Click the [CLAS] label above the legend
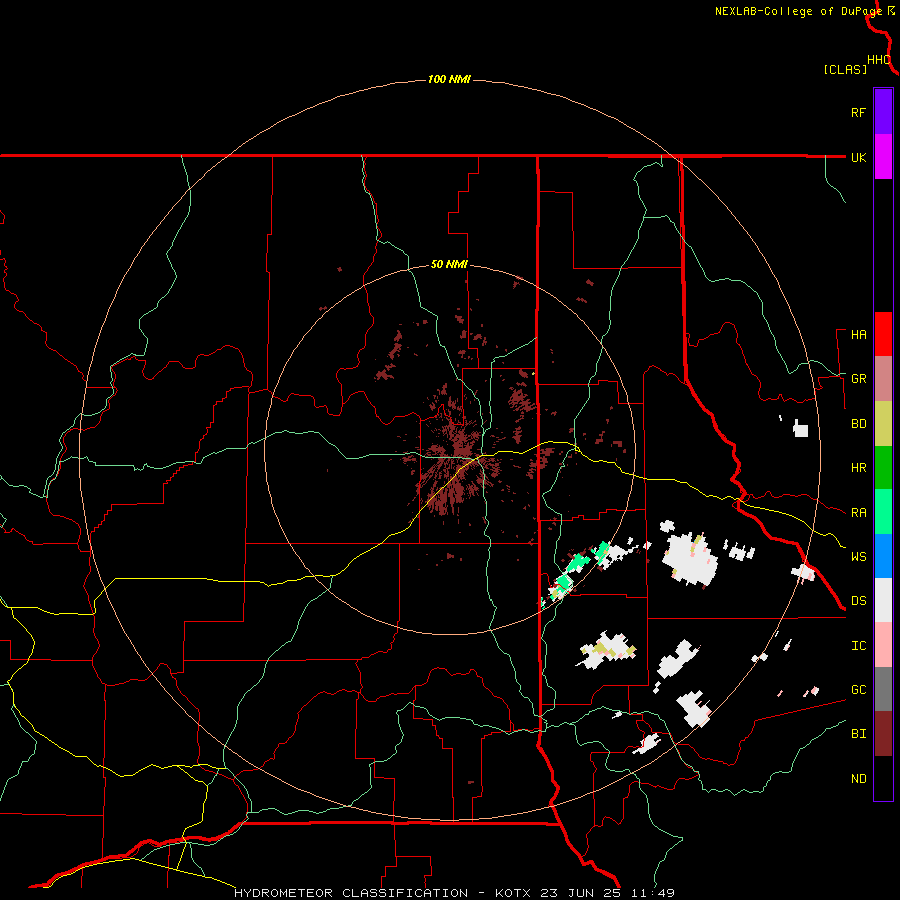 (x=845, y=70)
